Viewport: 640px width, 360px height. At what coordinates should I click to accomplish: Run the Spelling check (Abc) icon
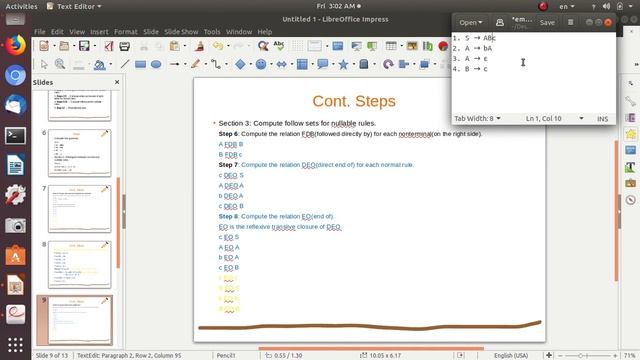coord(279,46)
